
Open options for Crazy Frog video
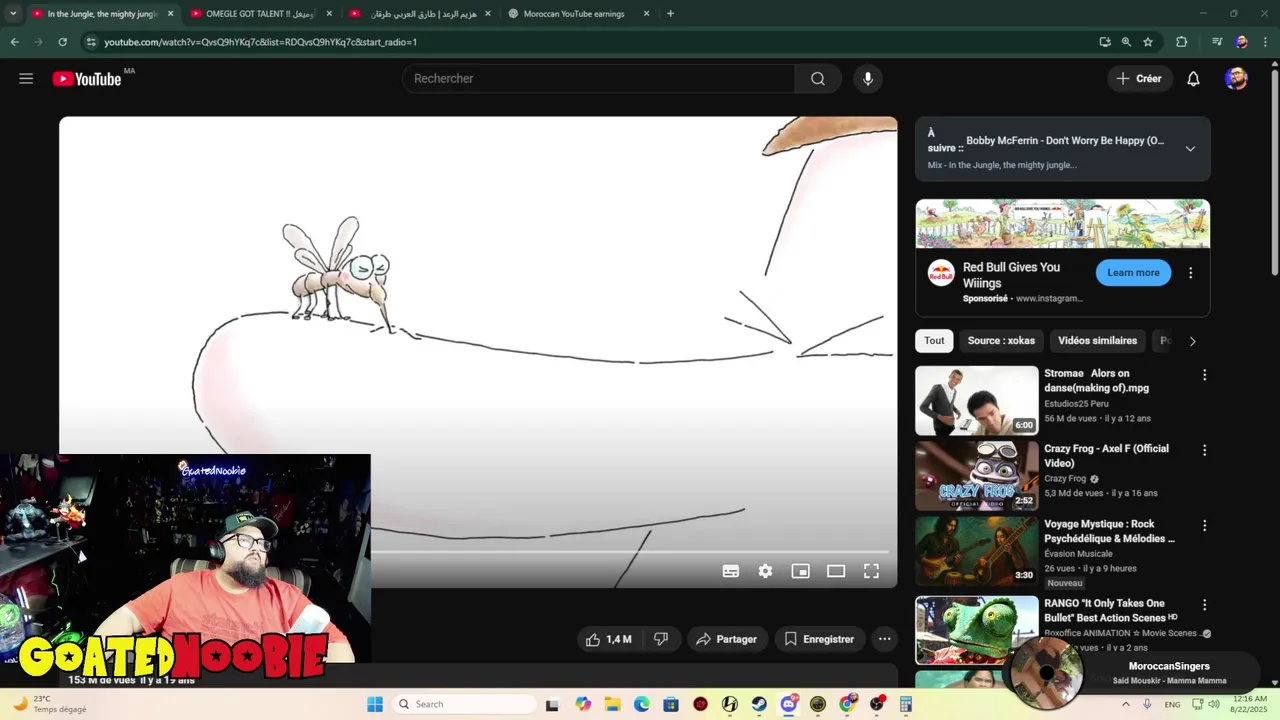coord(1204,450)
